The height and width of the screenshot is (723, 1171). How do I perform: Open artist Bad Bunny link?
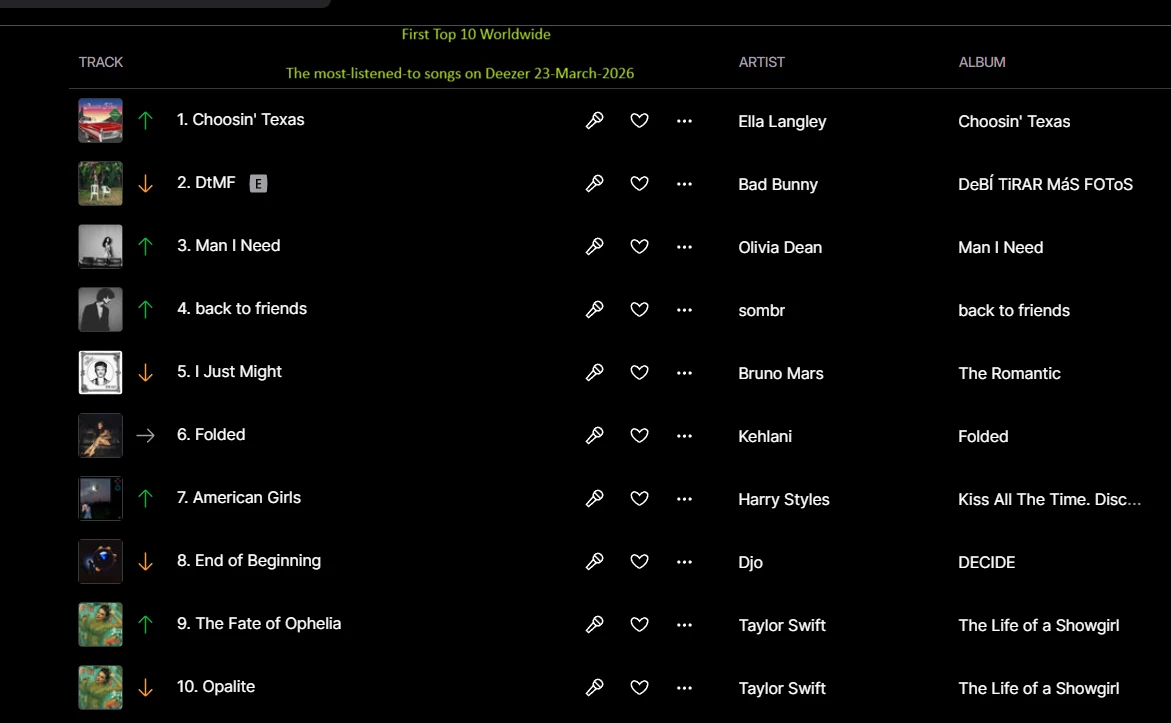[778, 184]
